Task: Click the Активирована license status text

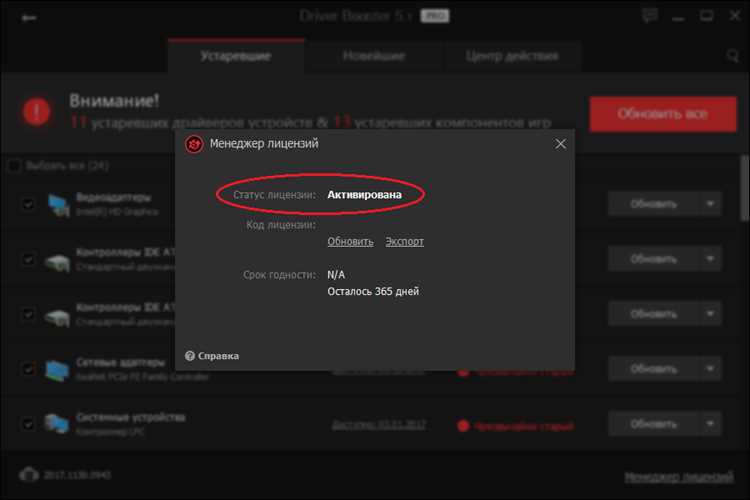Action: point(364,195)
